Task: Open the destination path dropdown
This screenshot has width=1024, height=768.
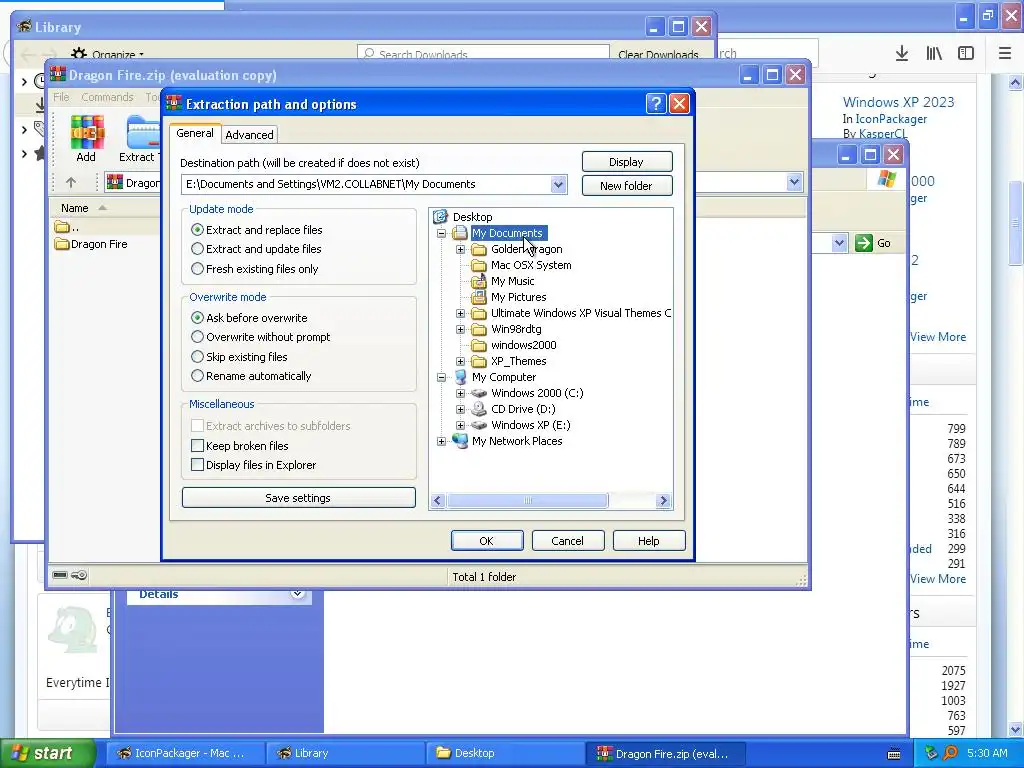Action: (558, 185)
